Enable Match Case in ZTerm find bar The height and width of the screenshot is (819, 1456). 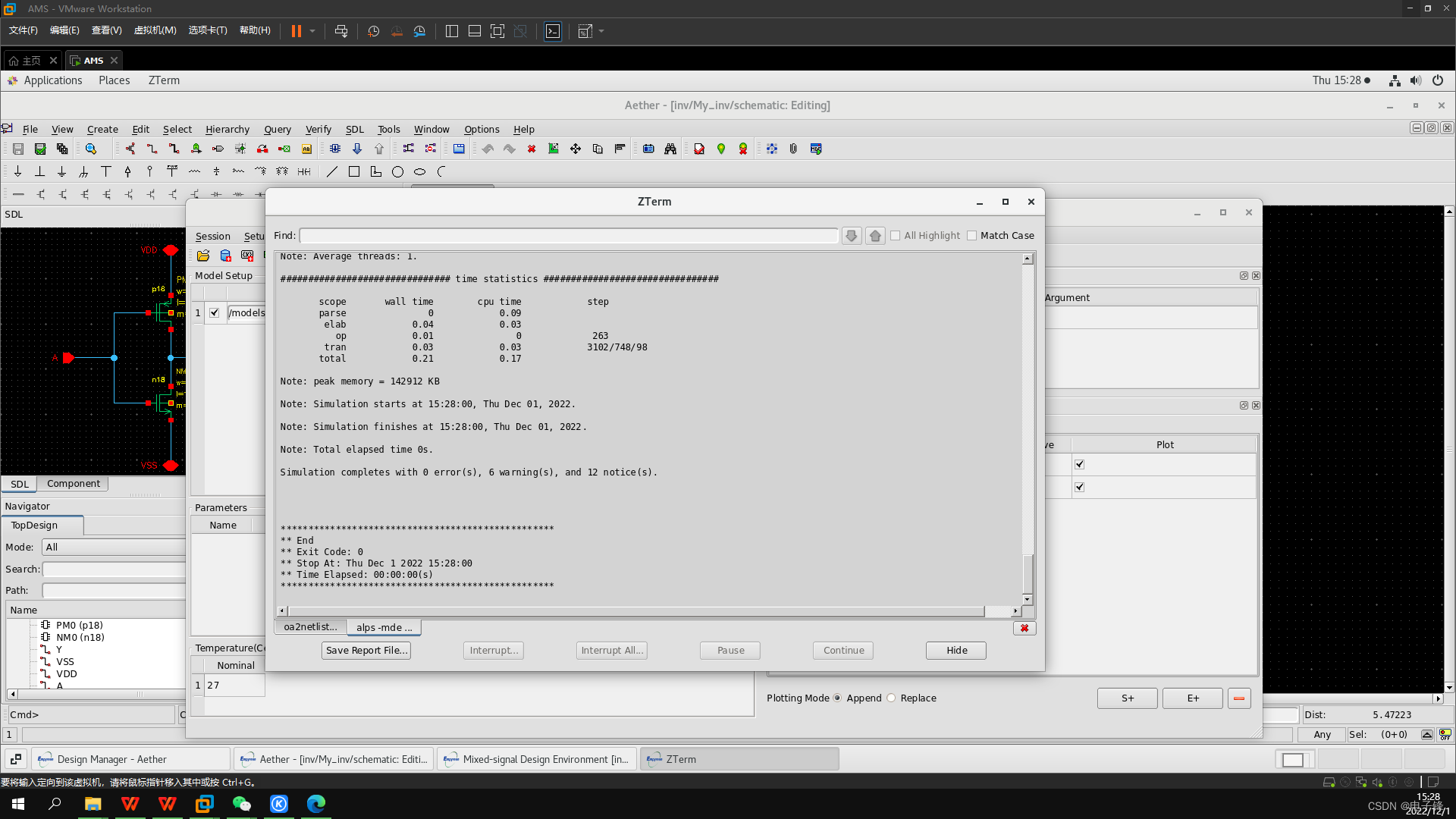(x=973, y=235)
